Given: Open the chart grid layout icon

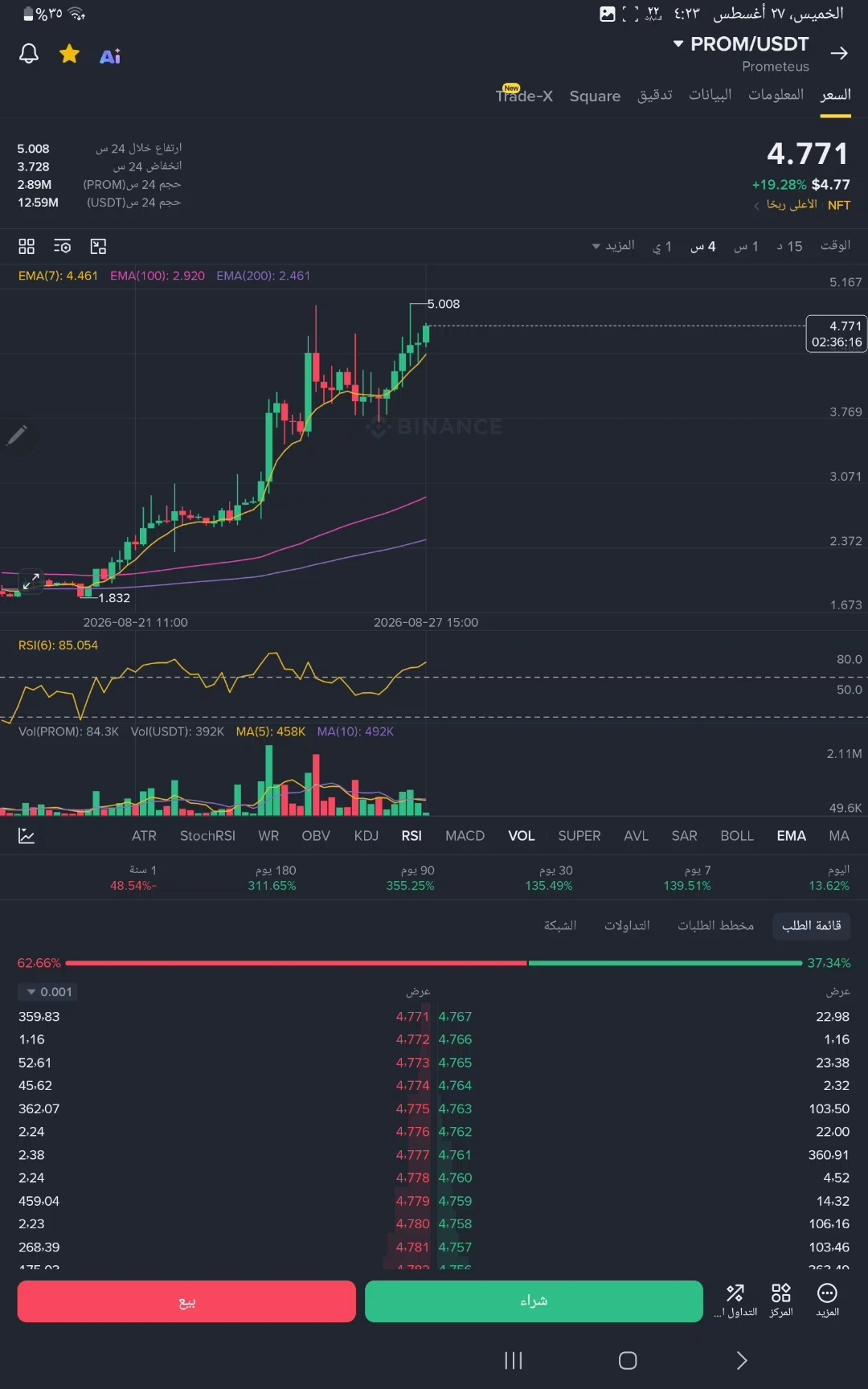Looking at the screenshot, I should [x=27, y=246].
